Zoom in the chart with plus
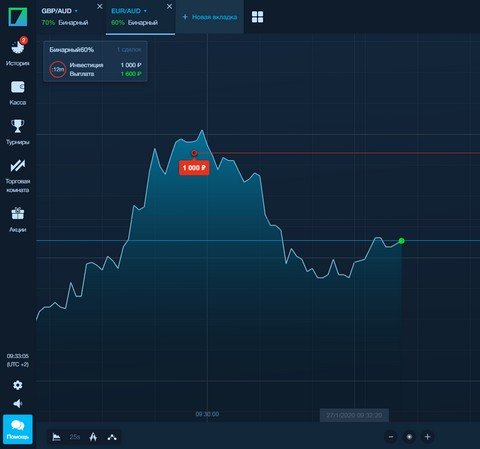This screenshot has height=449, width=480. tap(428, 437)
